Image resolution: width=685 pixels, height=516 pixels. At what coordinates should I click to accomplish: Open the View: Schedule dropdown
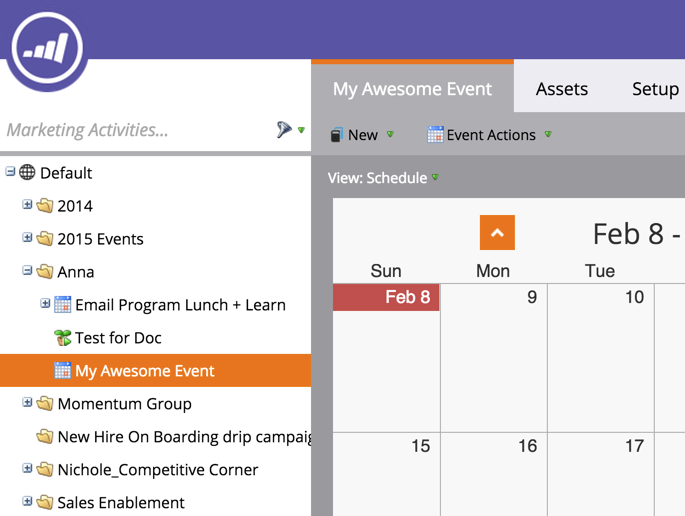tap(384, 178)
